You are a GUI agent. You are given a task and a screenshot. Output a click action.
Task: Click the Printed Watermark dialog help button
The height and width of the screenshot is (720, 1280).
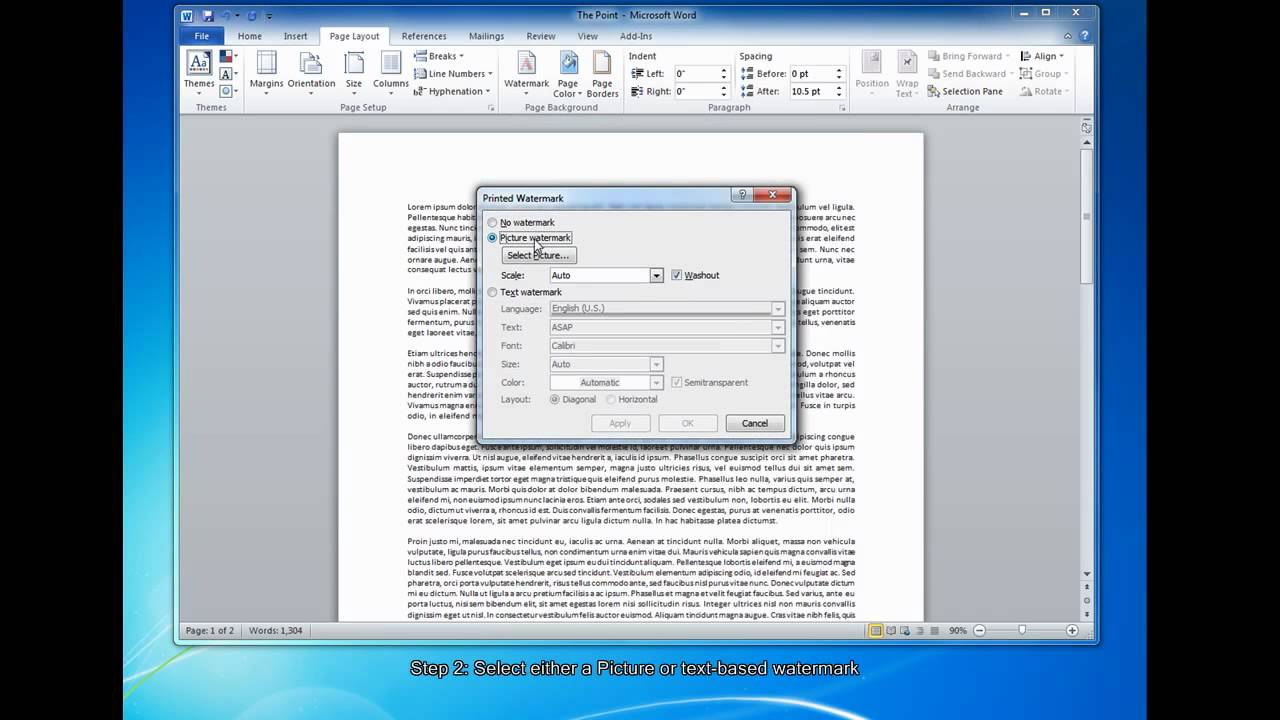click(x=742, y=196)
